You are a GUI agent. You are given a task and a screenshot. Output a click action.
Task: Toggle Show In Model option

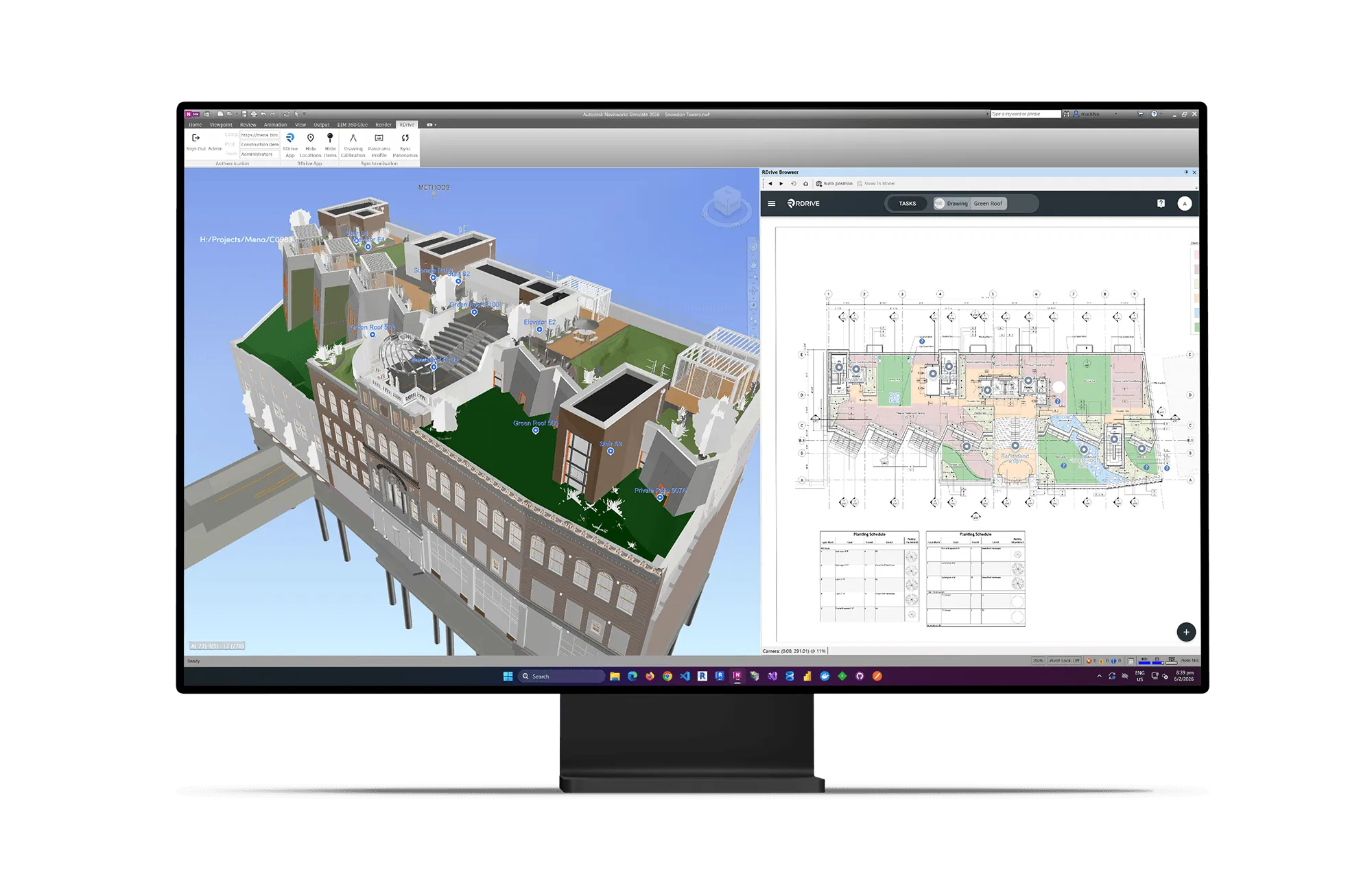pyautogui.click(x=876, y=183)
